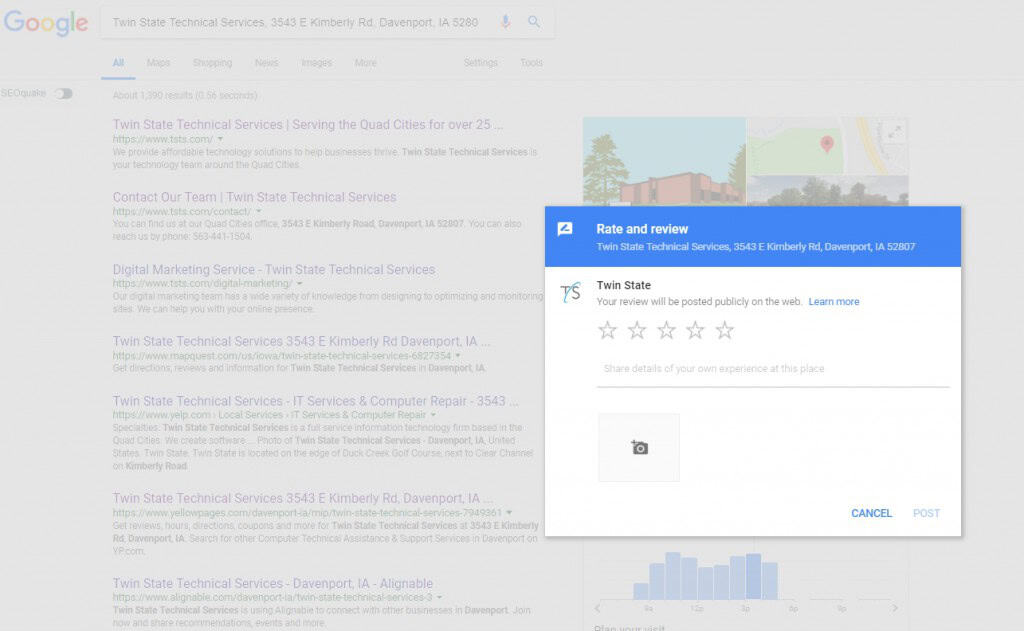1024x631 pixels.
Task: Open the Yellowpages Twin State result link
Action: click(302, 498)
